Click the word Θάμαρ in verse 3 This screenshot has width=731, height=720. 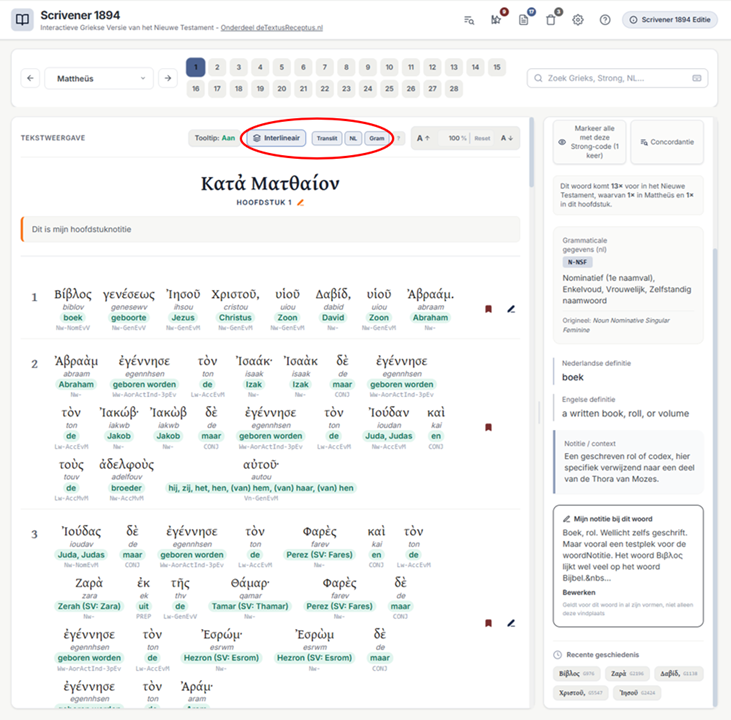pos(250,583)
